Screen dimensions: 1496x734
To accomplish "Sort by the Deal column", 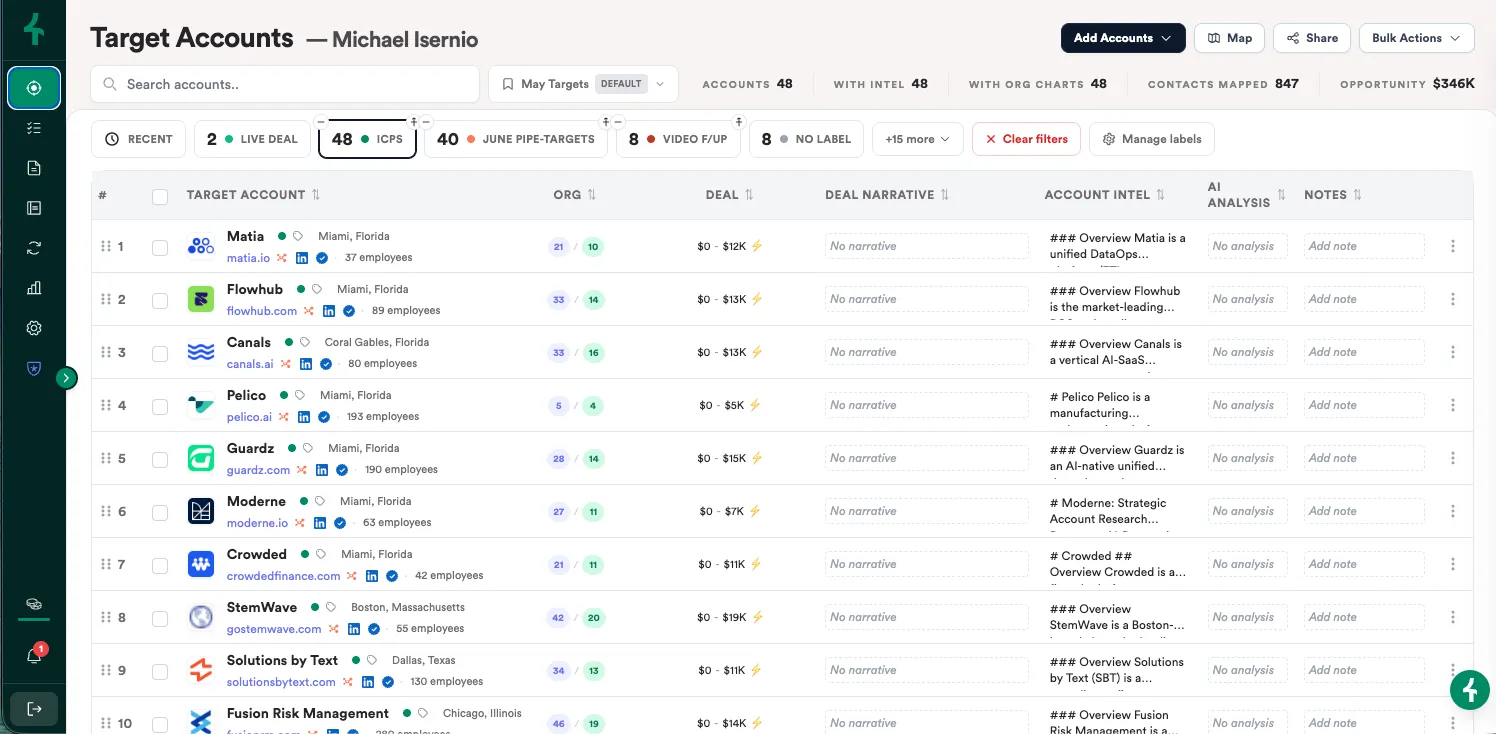I will (749, 195).
